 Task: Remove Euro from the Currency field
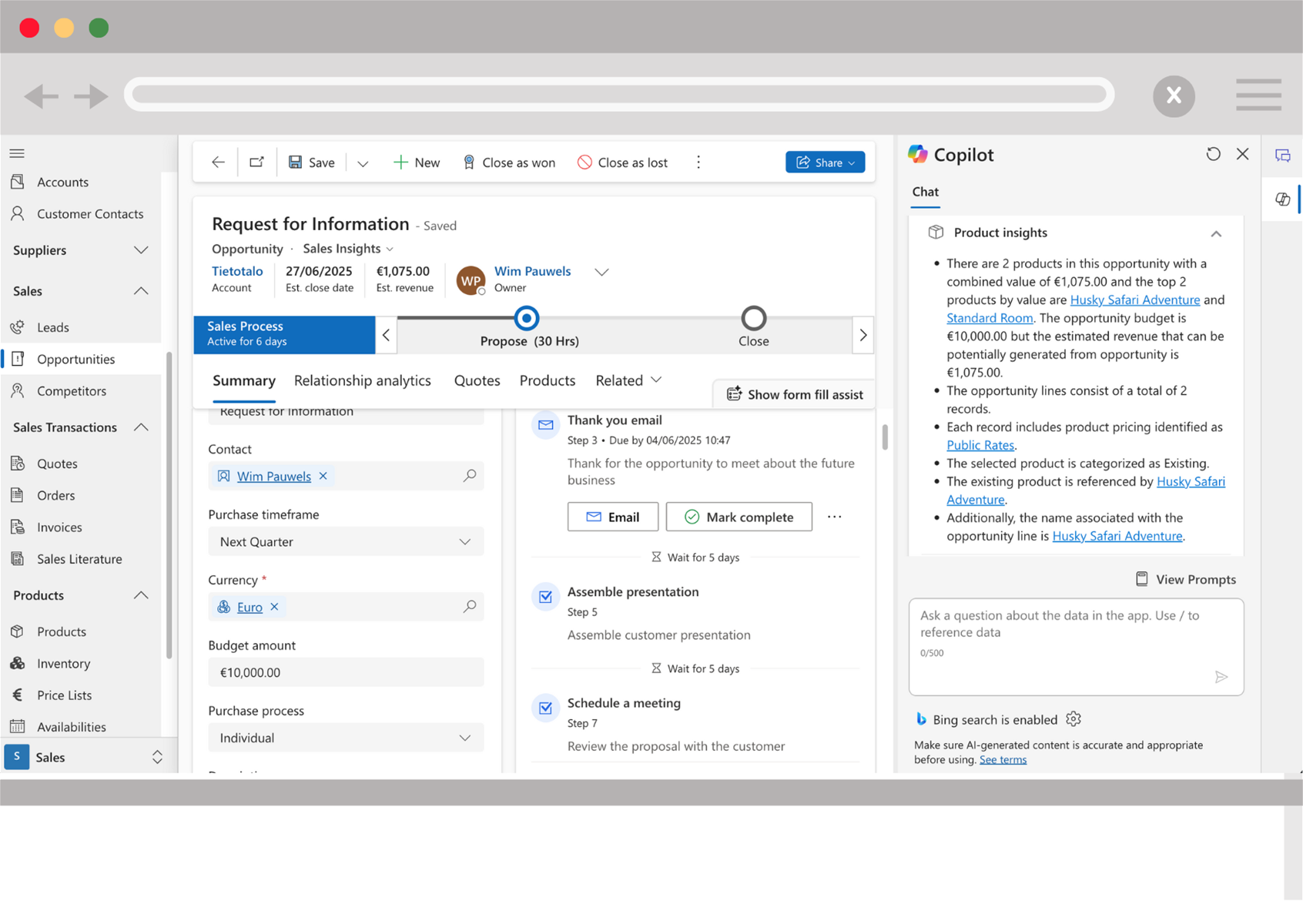tap(274, 607)
